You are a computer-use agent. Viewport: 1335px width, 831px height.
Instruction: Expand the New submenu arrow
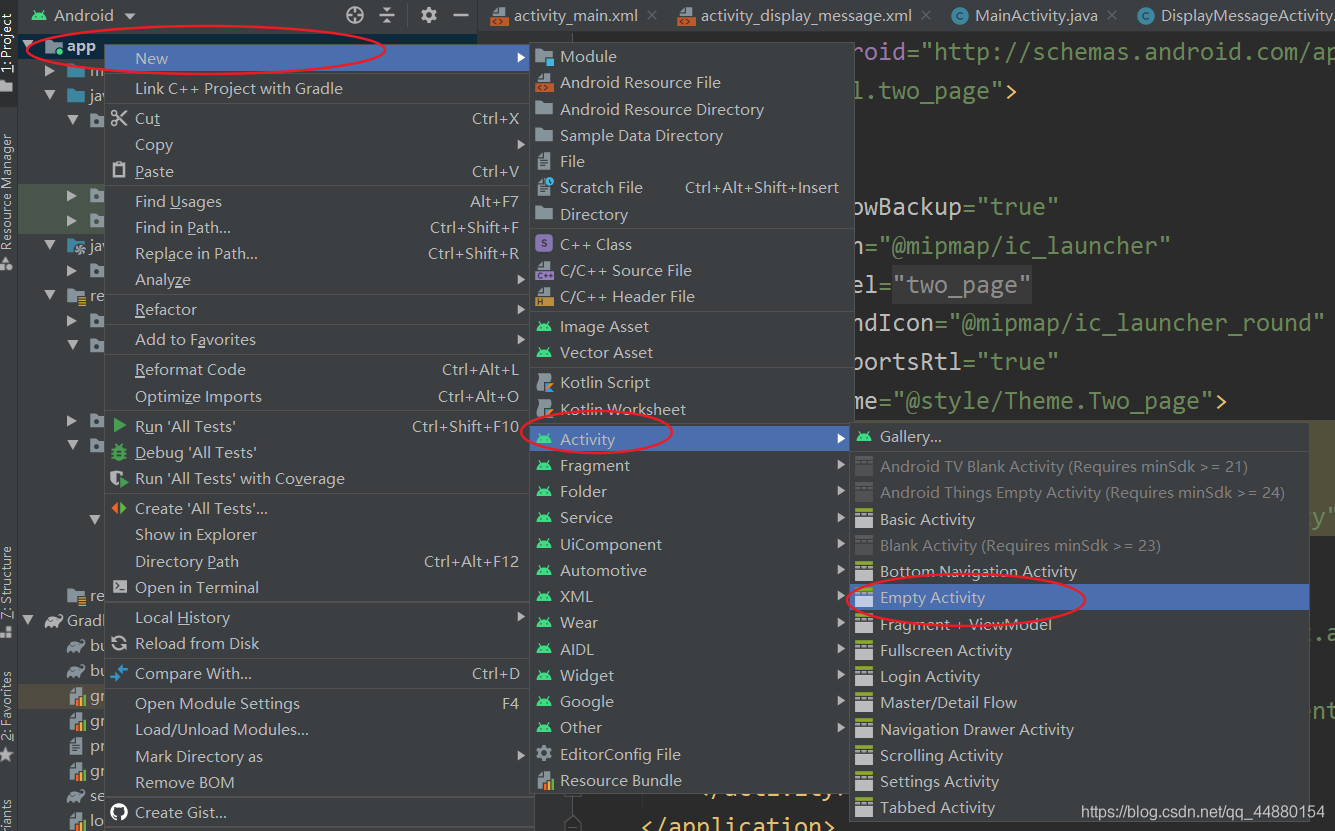pos(520,59)
